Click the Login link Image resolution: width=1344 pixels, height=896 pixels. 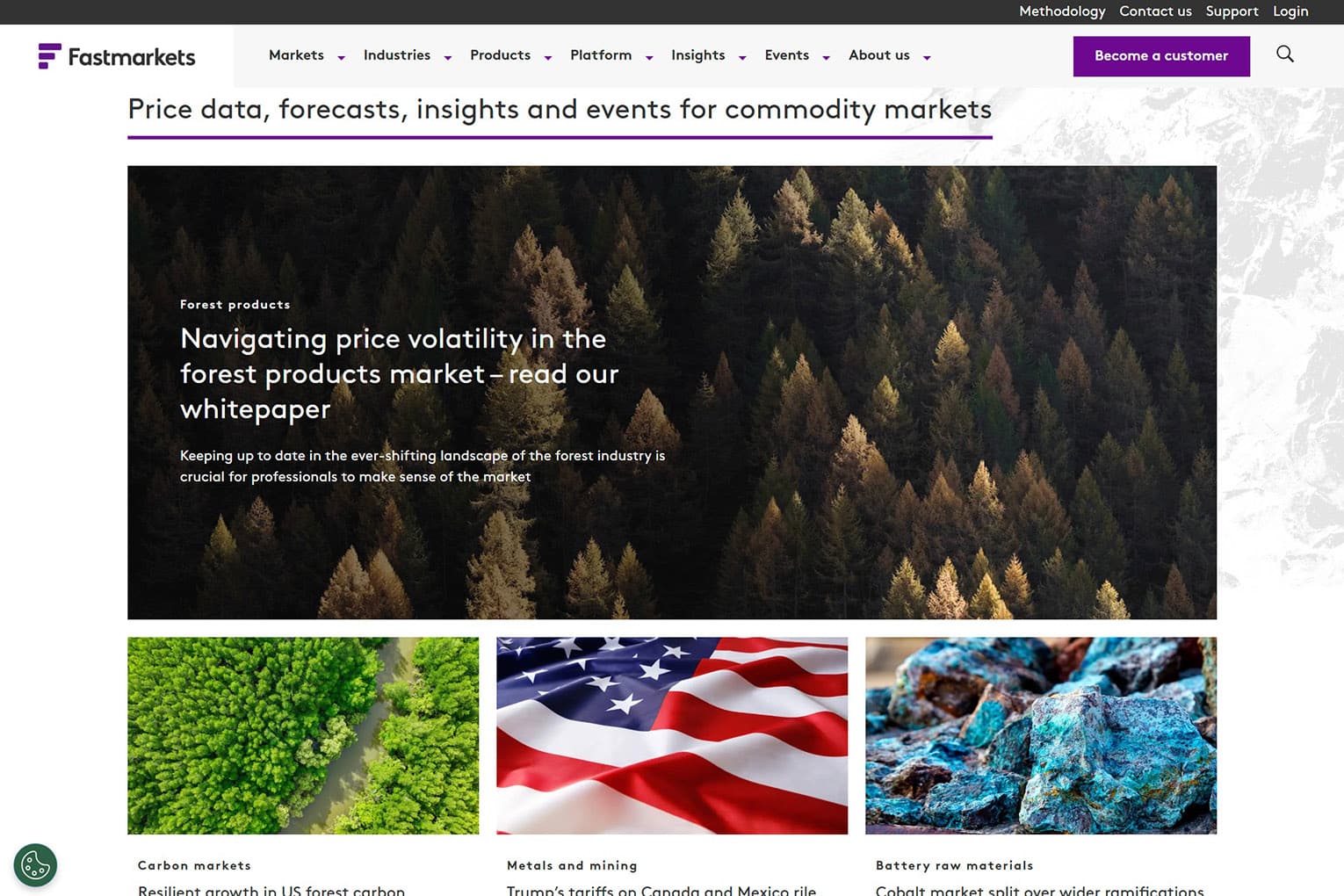pyautogui.click(x=1290, y=11)
